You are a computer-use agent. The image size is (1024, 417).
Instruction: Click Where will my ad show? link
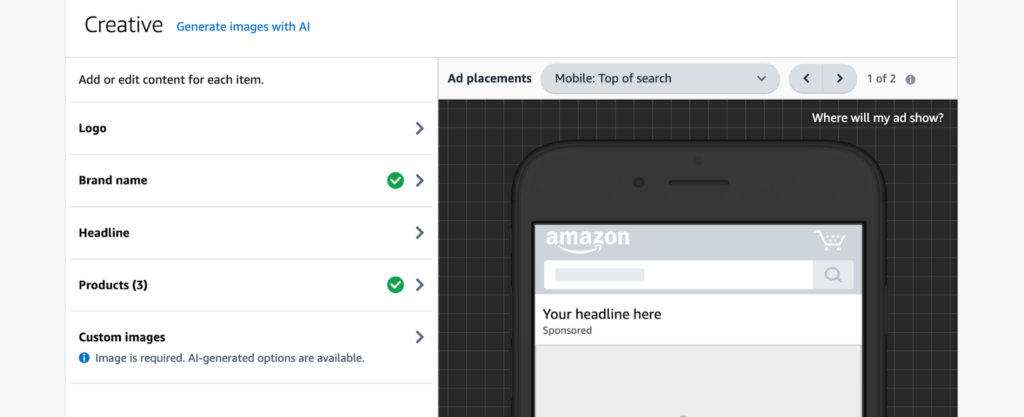tap(877, 118)
